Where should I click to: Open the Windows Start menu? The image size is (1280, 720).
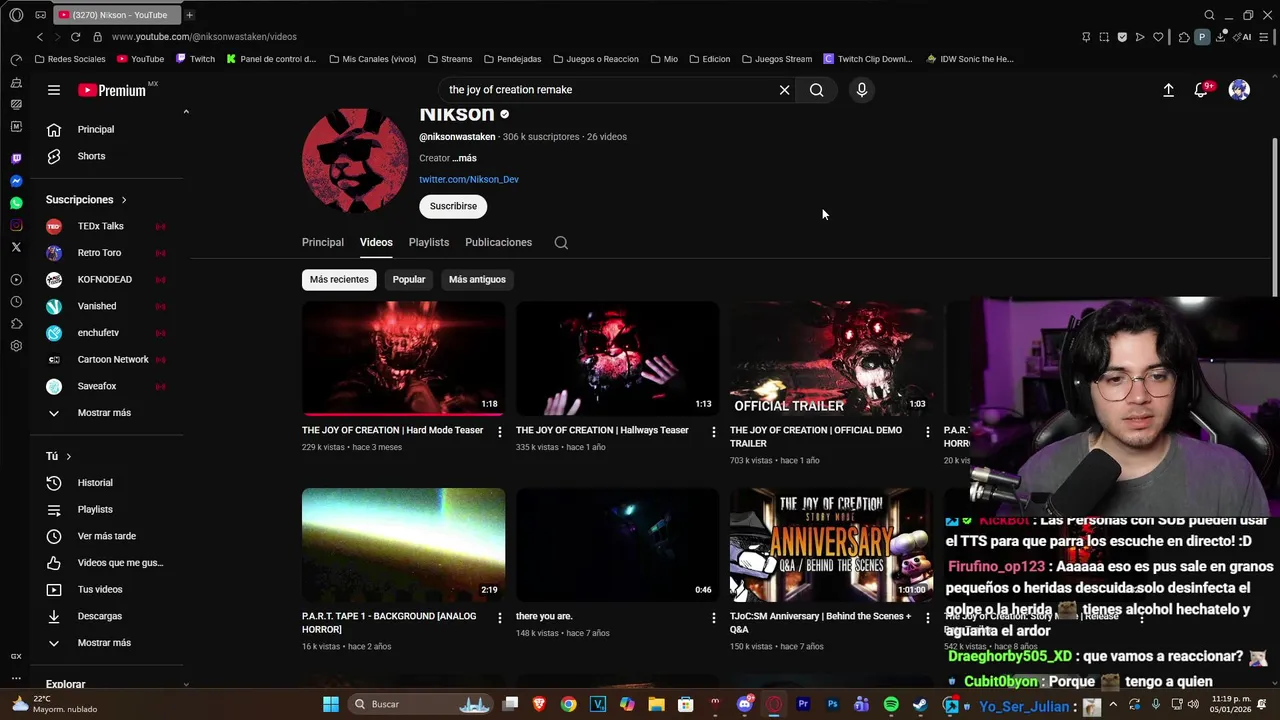(331, 704)
